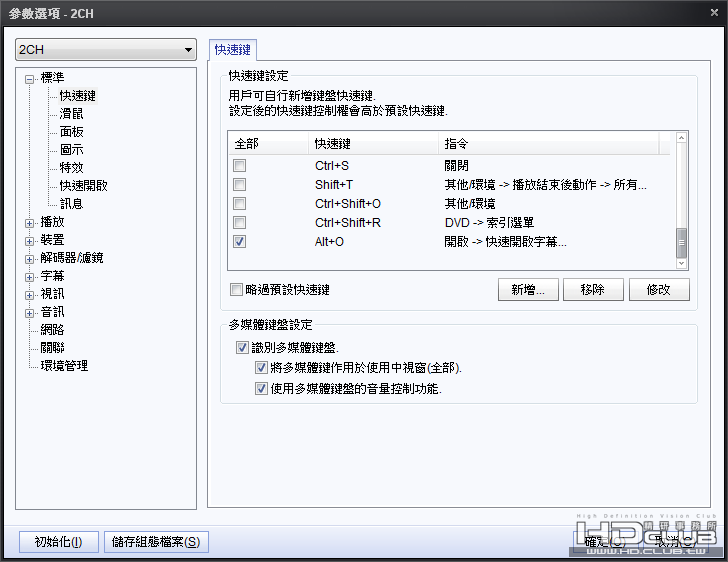The width and height of the screenshot is (728, 562).
Task: Open the 2CH profile dropdown
Action: point(106,50)
